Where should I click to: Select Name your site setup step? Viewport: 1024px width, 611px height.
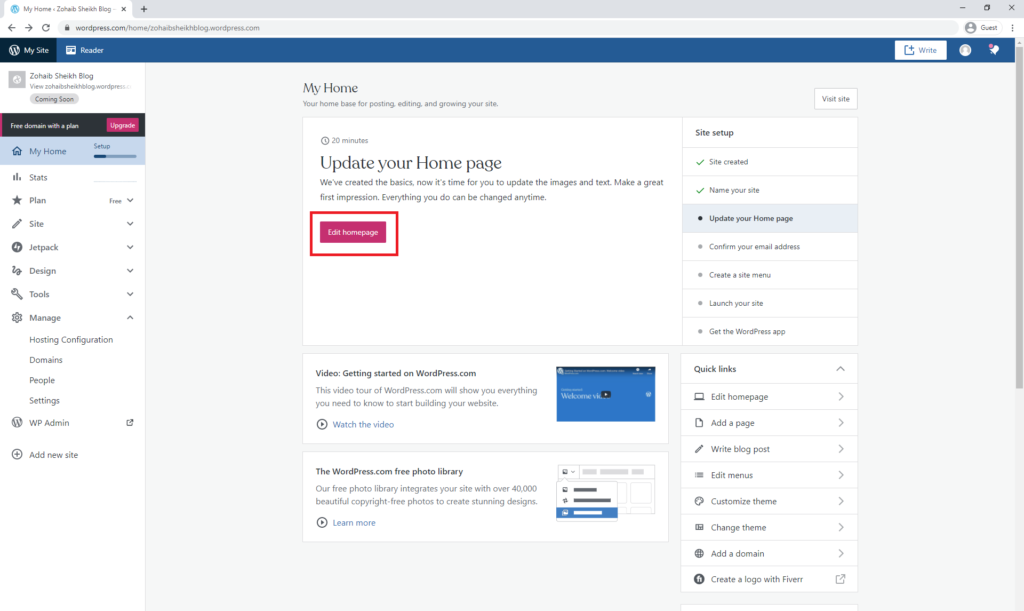click(770, 190)
